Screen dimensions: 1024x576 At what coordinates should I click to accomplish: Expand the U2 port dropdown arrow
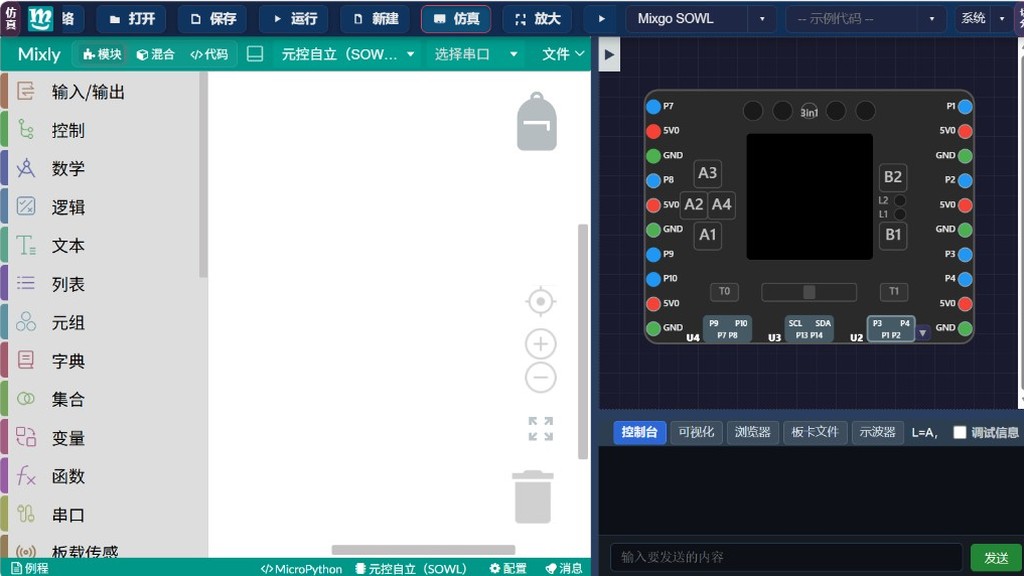pyautogui.click(x=922, y=333)
